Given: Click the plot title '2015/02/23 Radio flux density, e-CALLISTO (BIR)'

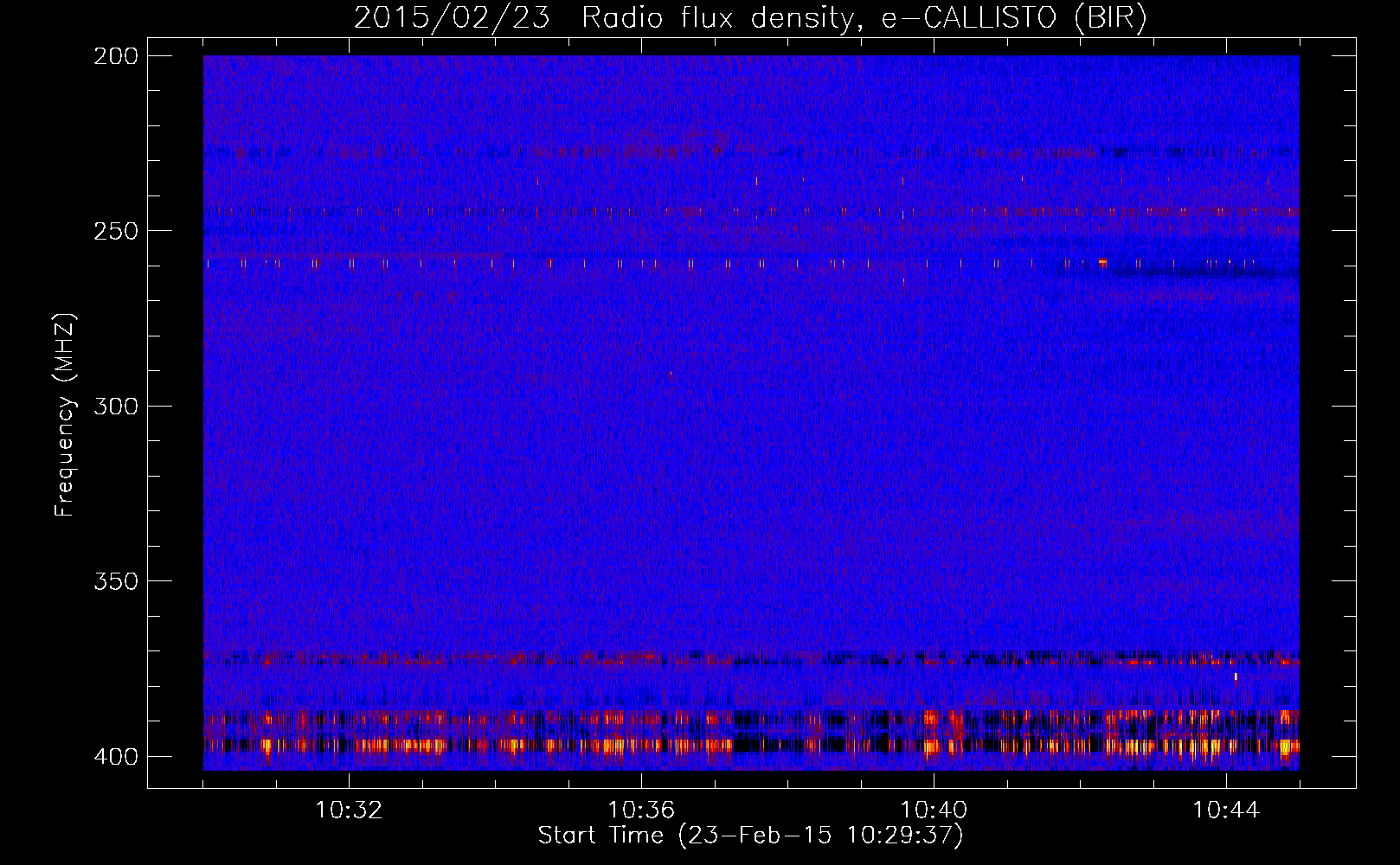Looking at the screenshot, I should pyautogui.click(x=750, y=18).
